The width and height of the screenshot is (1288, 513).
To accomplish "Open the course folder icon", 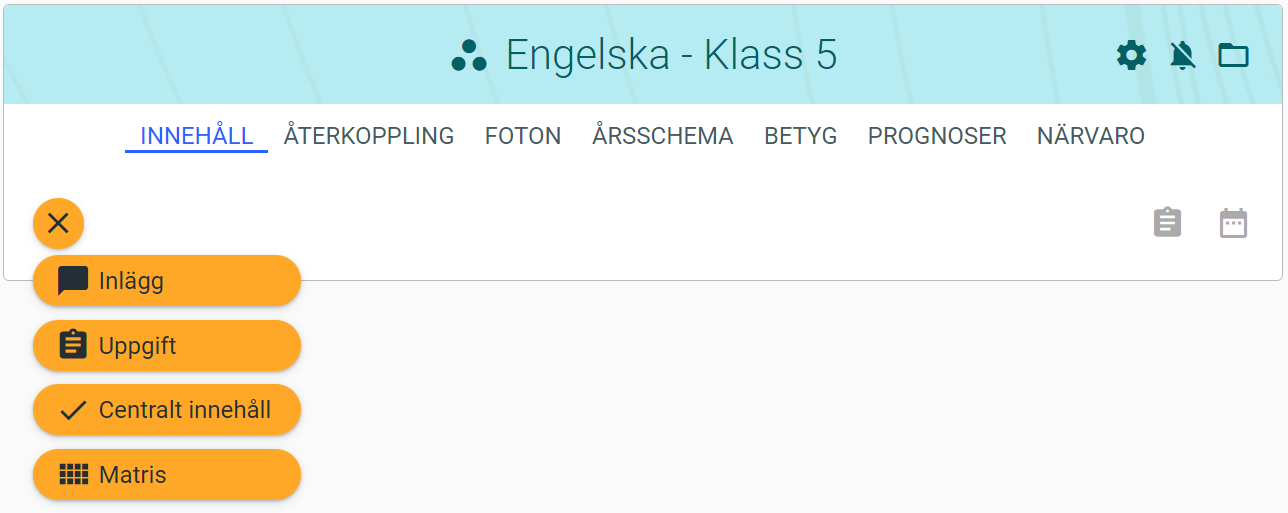I will [1233, 55].
